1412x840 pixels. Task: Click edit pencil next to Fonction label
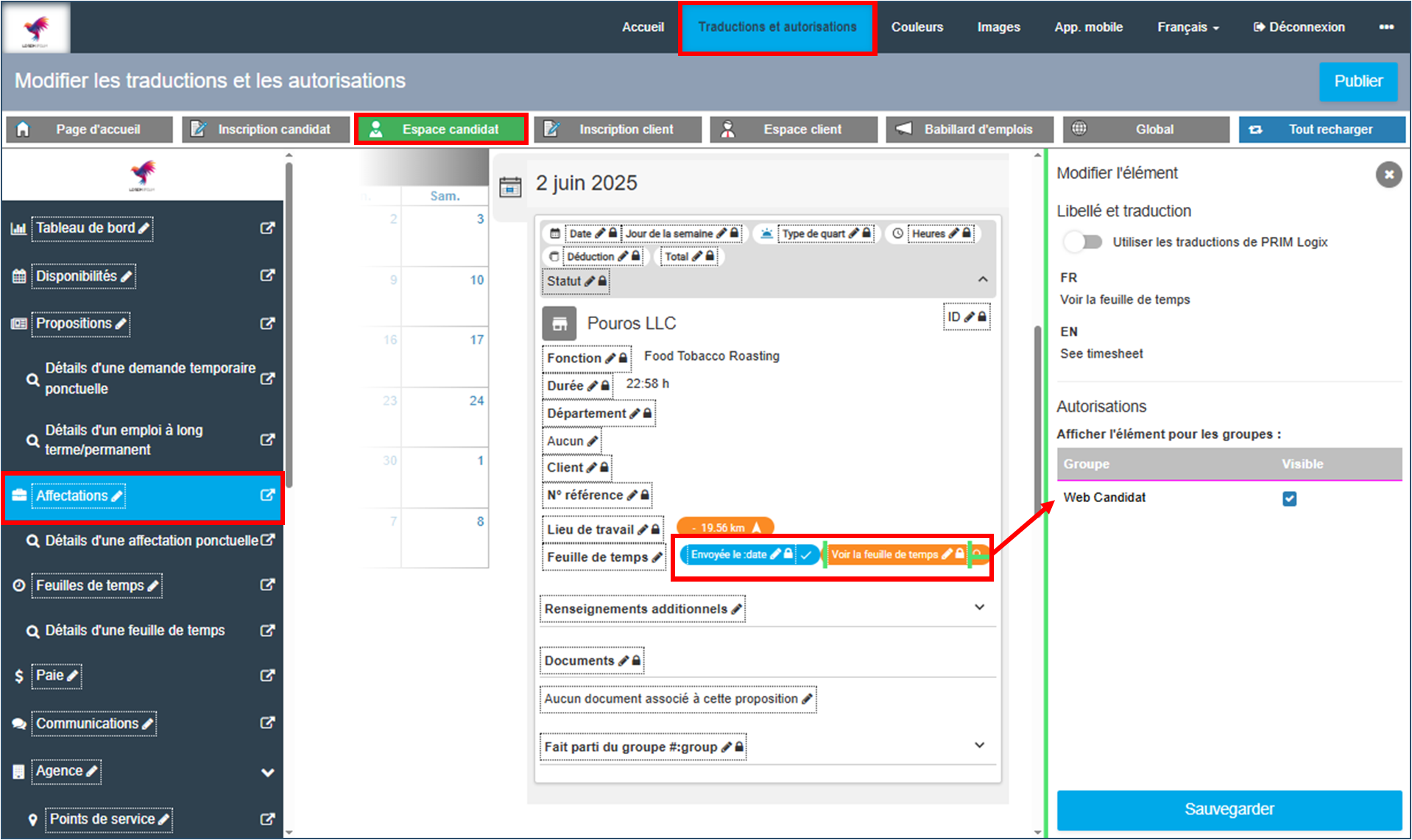(x=610, y=359)
